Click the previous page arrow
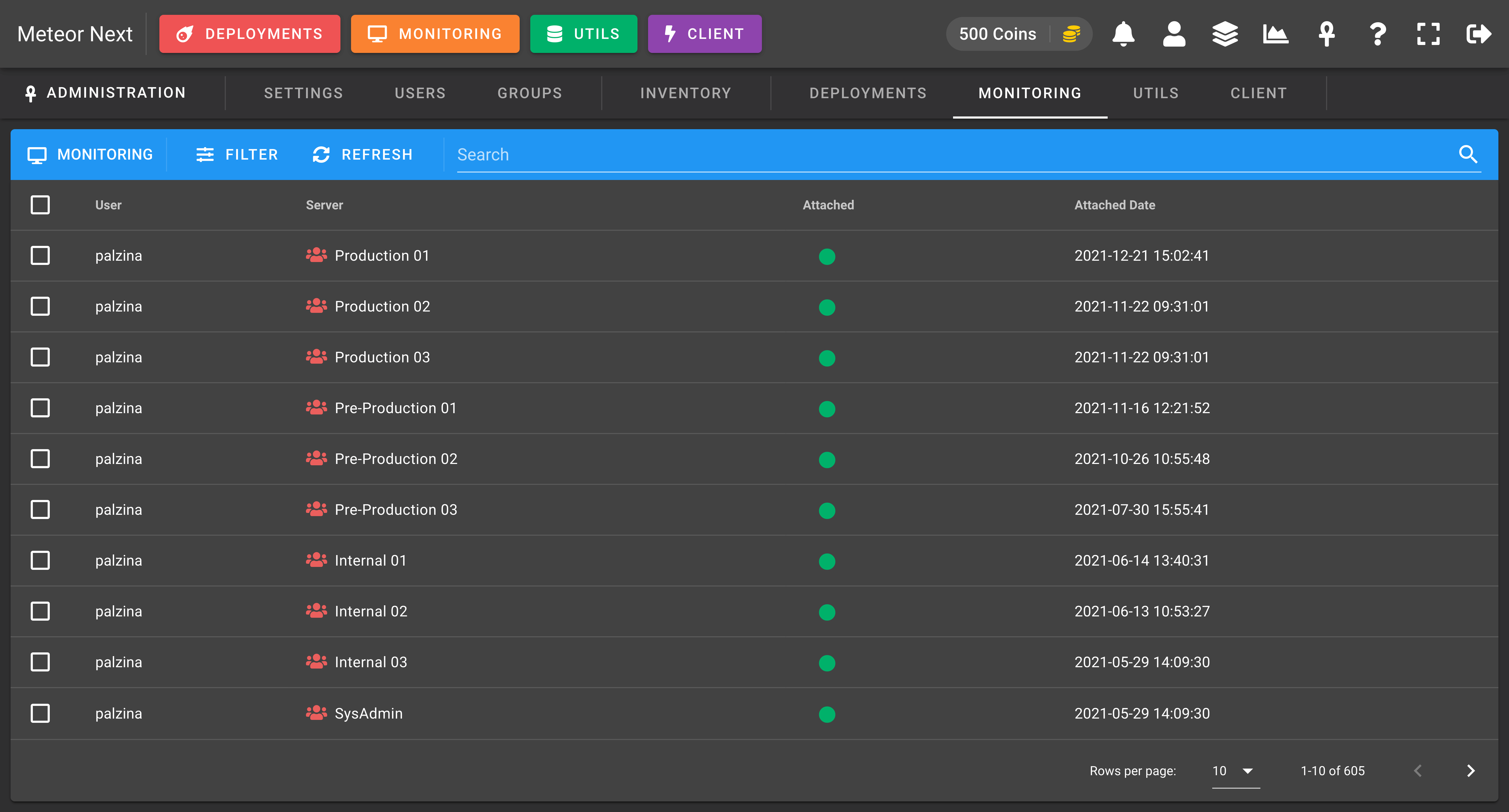The image size is (1509, 812). pos(1418,770)
